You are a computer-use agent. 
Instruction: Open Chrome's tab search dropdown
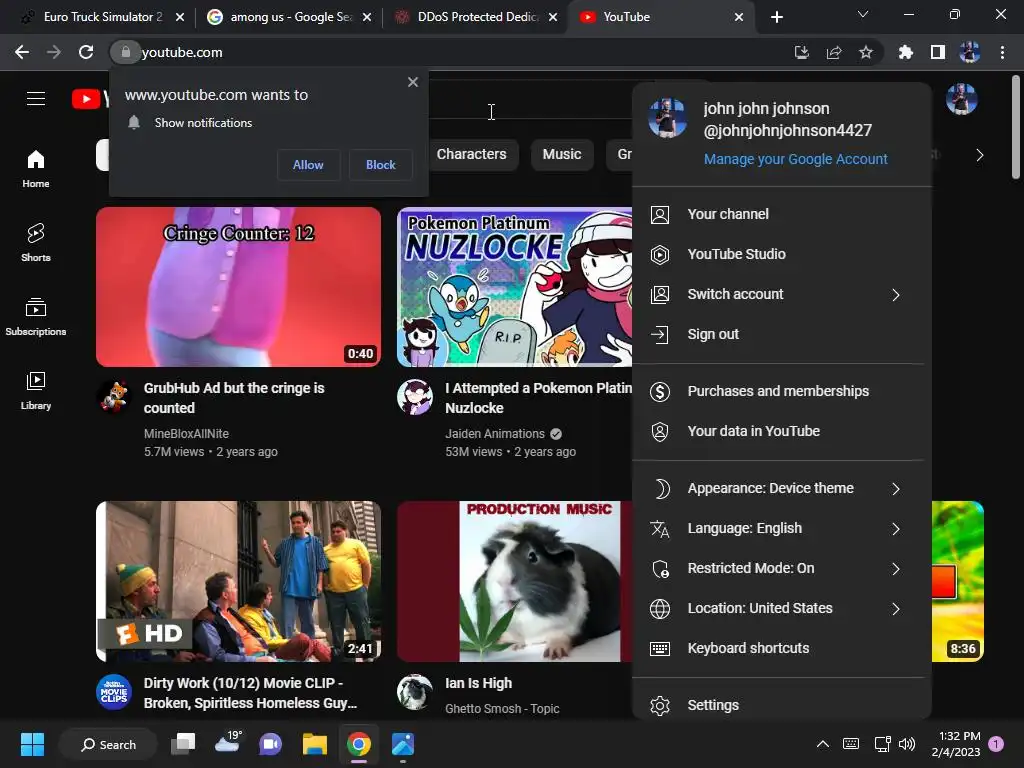click(863, 14)
